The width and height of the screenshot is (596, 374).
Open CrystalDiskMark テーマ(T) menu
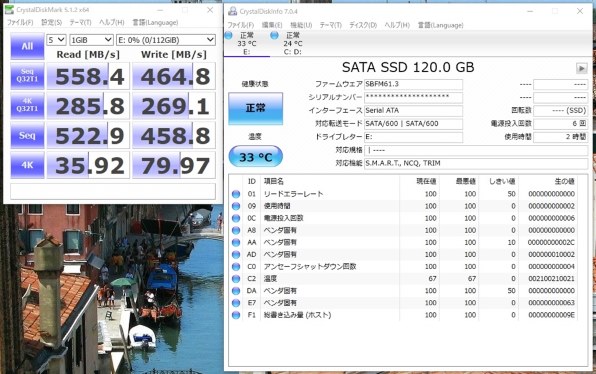click(80, 22)
